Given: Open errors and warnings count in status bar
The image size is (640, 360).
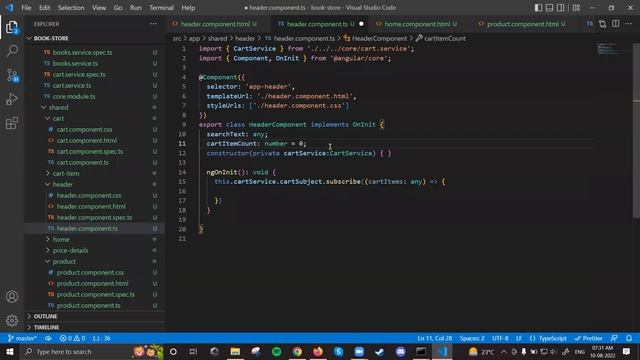Looking at the screenshot, I should tap(72, 338).
